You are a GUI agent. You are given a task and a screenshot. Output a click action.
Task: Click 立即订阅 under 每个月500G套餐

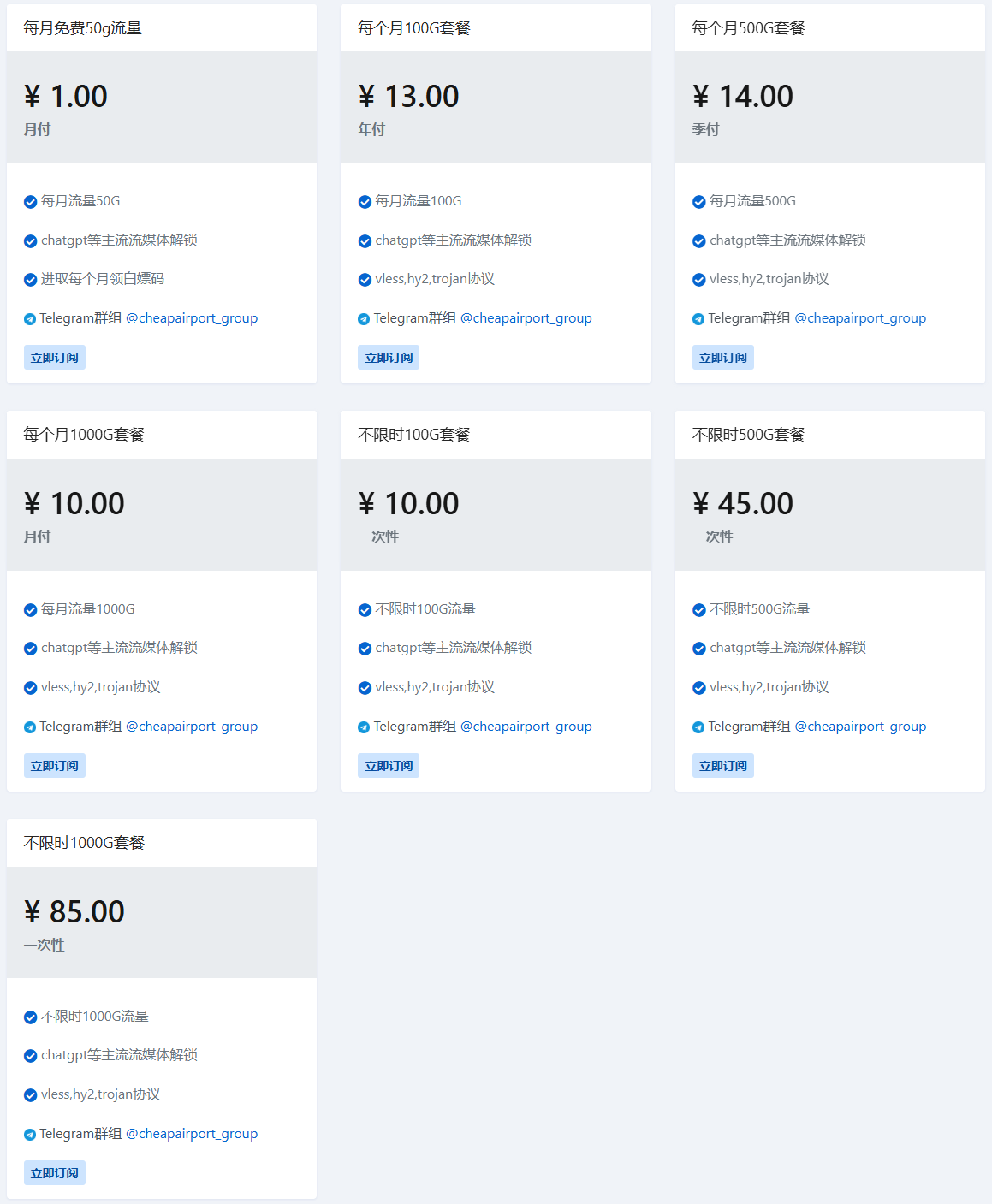(723, 358)
